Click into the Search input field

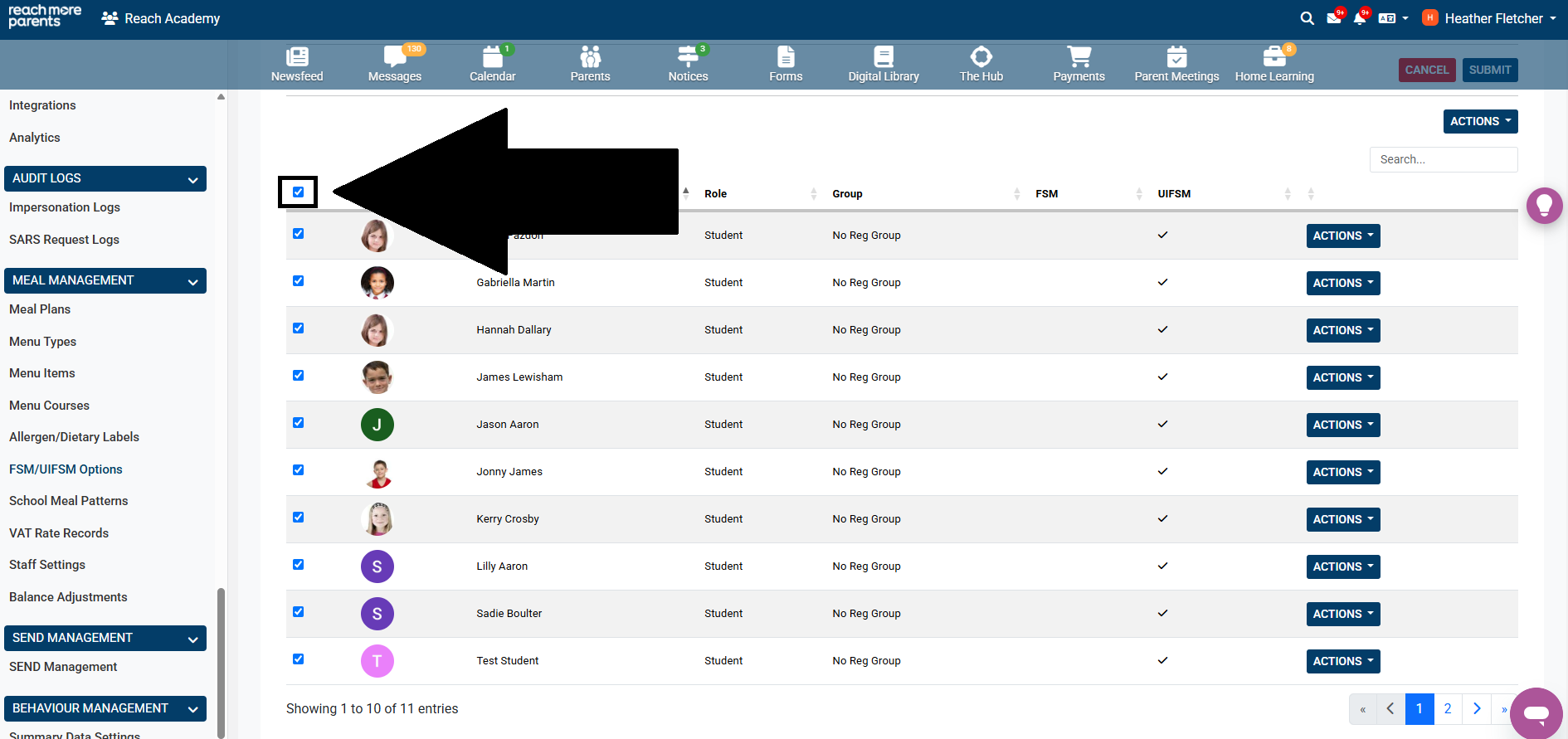1443,159
